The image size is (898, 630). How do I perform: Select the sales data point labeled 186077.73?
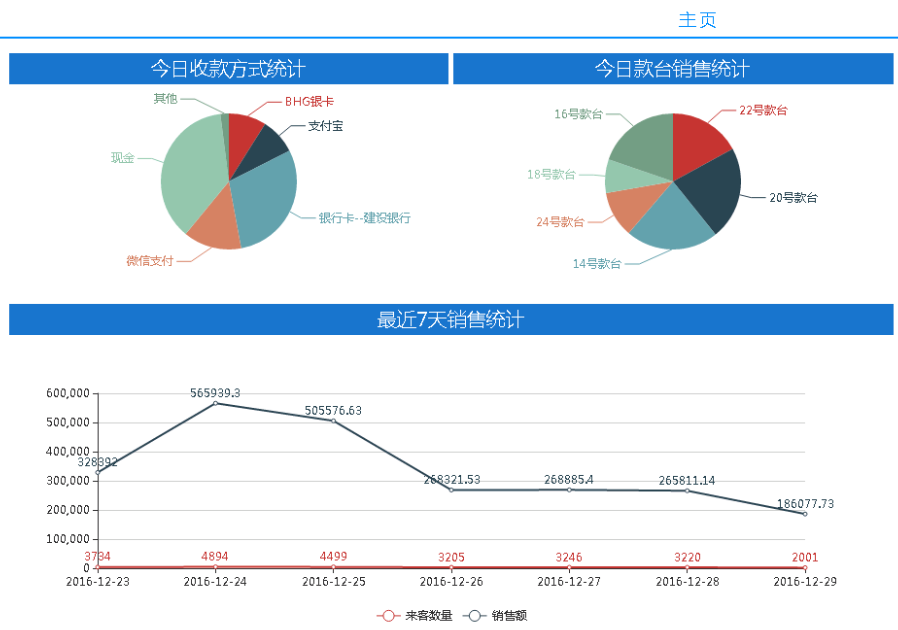[805, 514]
